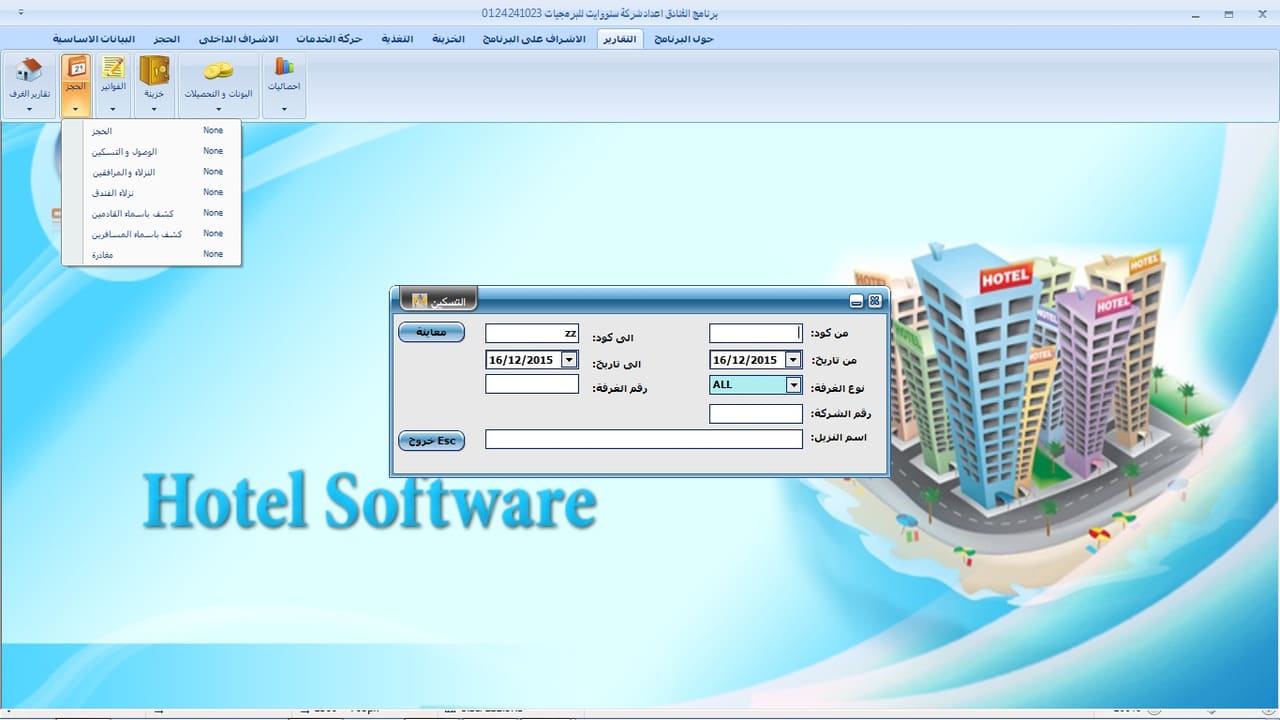
Task: Click the من تاريخ date value 16/12/2015
Action: click(745, 360)
